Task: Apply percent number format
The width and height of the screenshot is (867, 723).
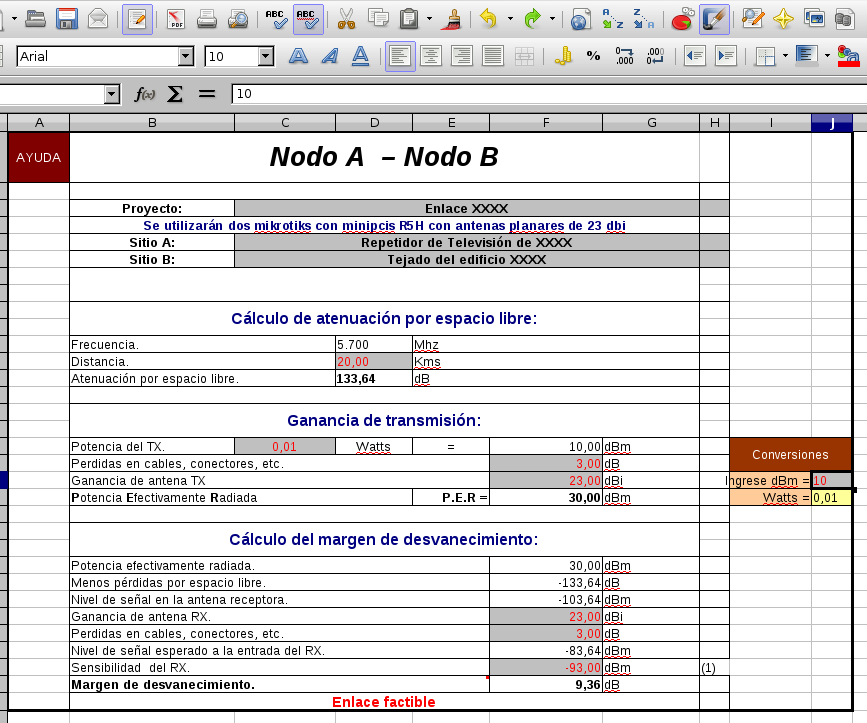Action: pos(594,57)
